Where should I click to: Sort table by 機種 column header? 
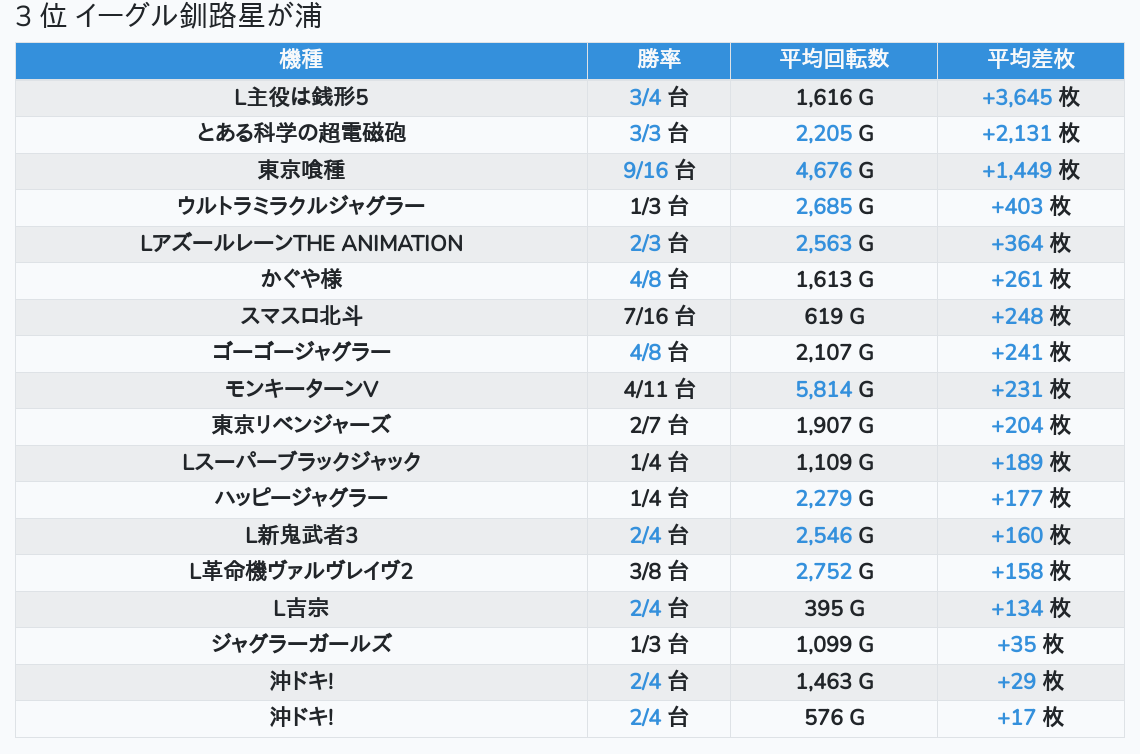coord(301,60)
